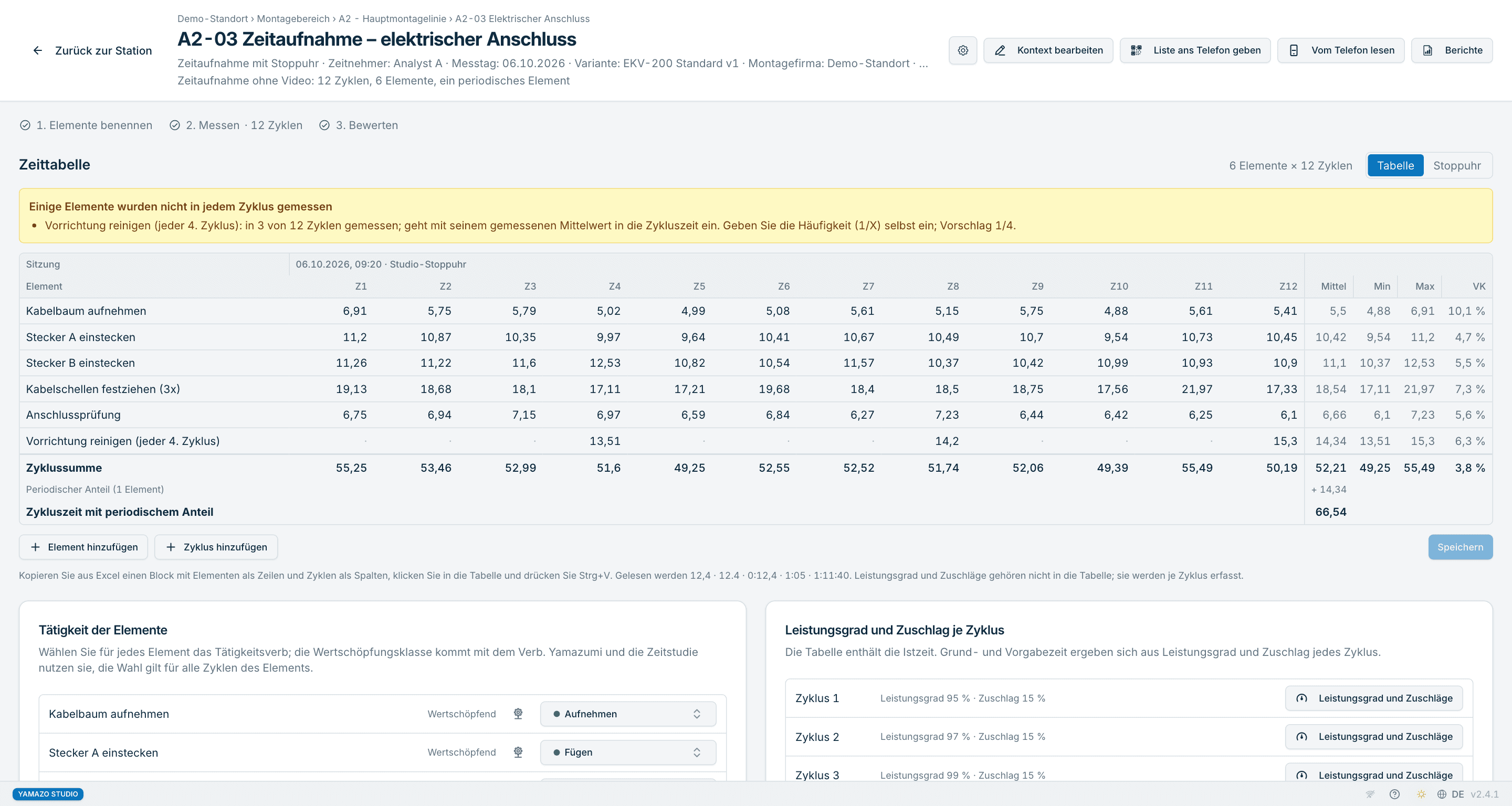Viewport: 1512px width, 806px height.
Task: Click the gauge icon on the Zyklus 2 button
Action: [x=1301, y=737]
